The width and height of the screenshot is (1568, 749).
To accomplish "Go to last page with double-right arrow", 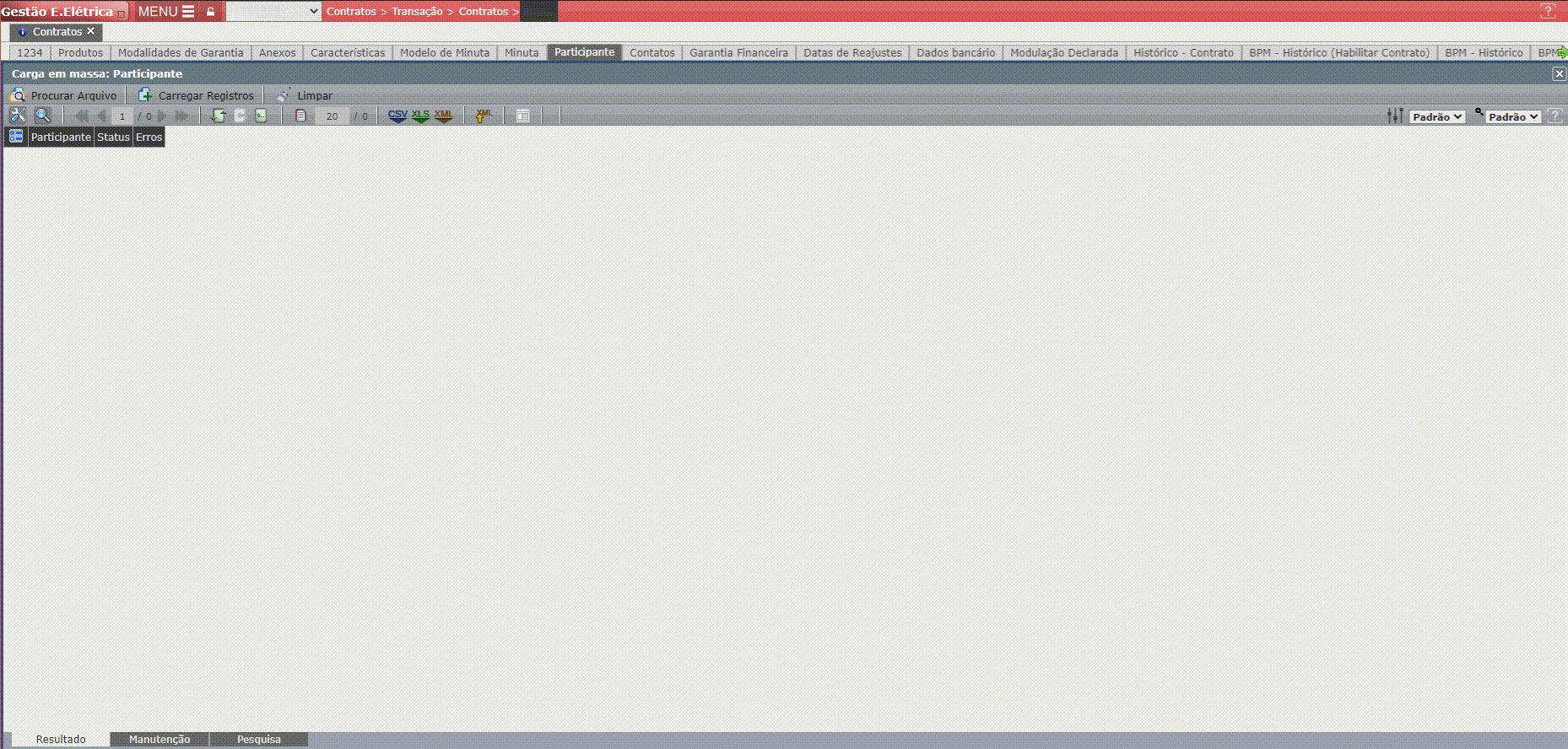I will click(181, 116).
